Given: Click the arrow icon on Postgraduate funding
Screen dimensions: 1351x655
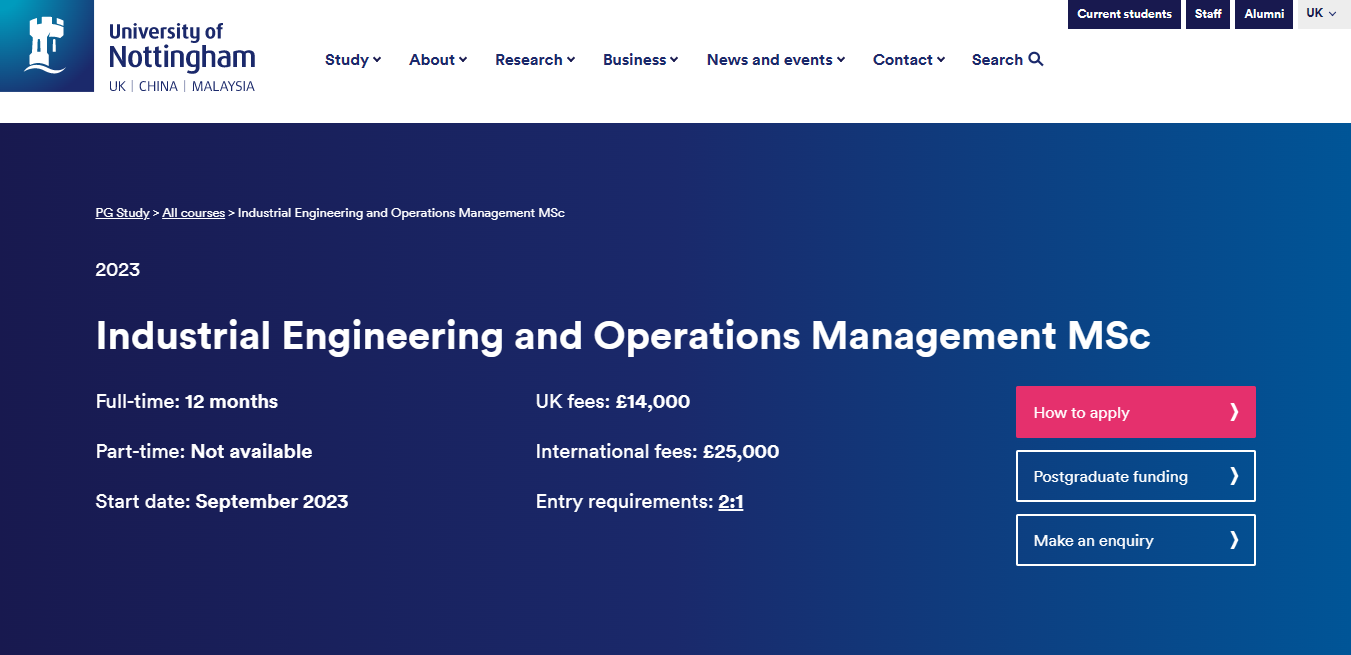Looking at the screenshot, I should (x=1234, y=476).
